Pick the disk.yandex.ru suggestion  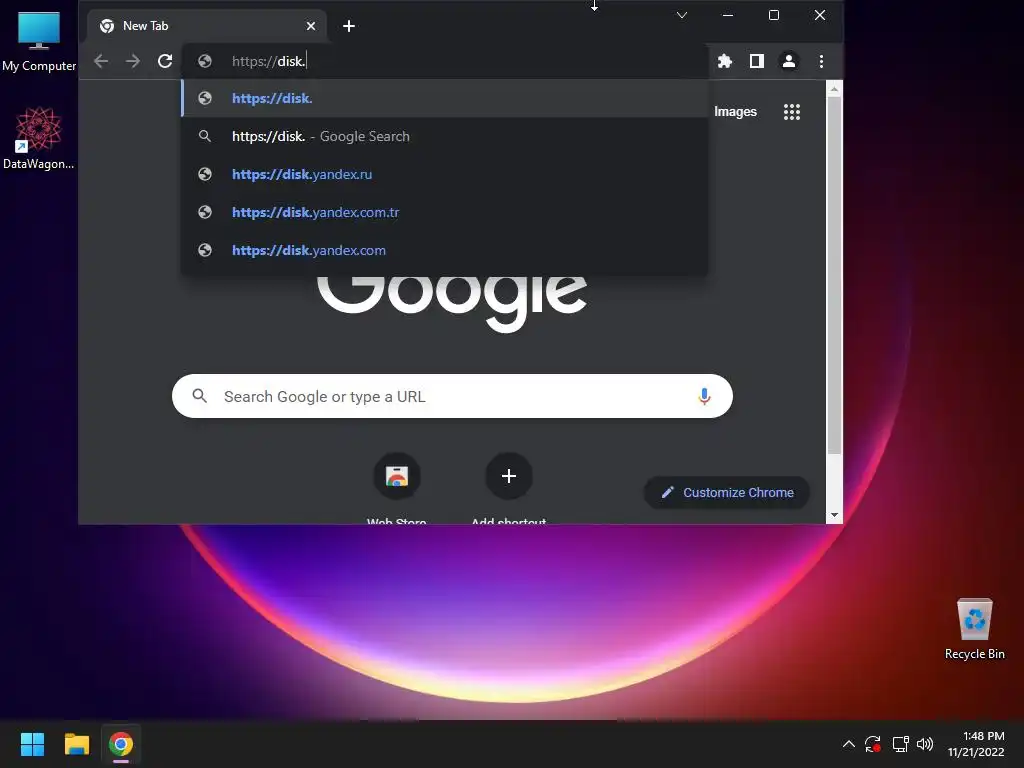point(445,174)
